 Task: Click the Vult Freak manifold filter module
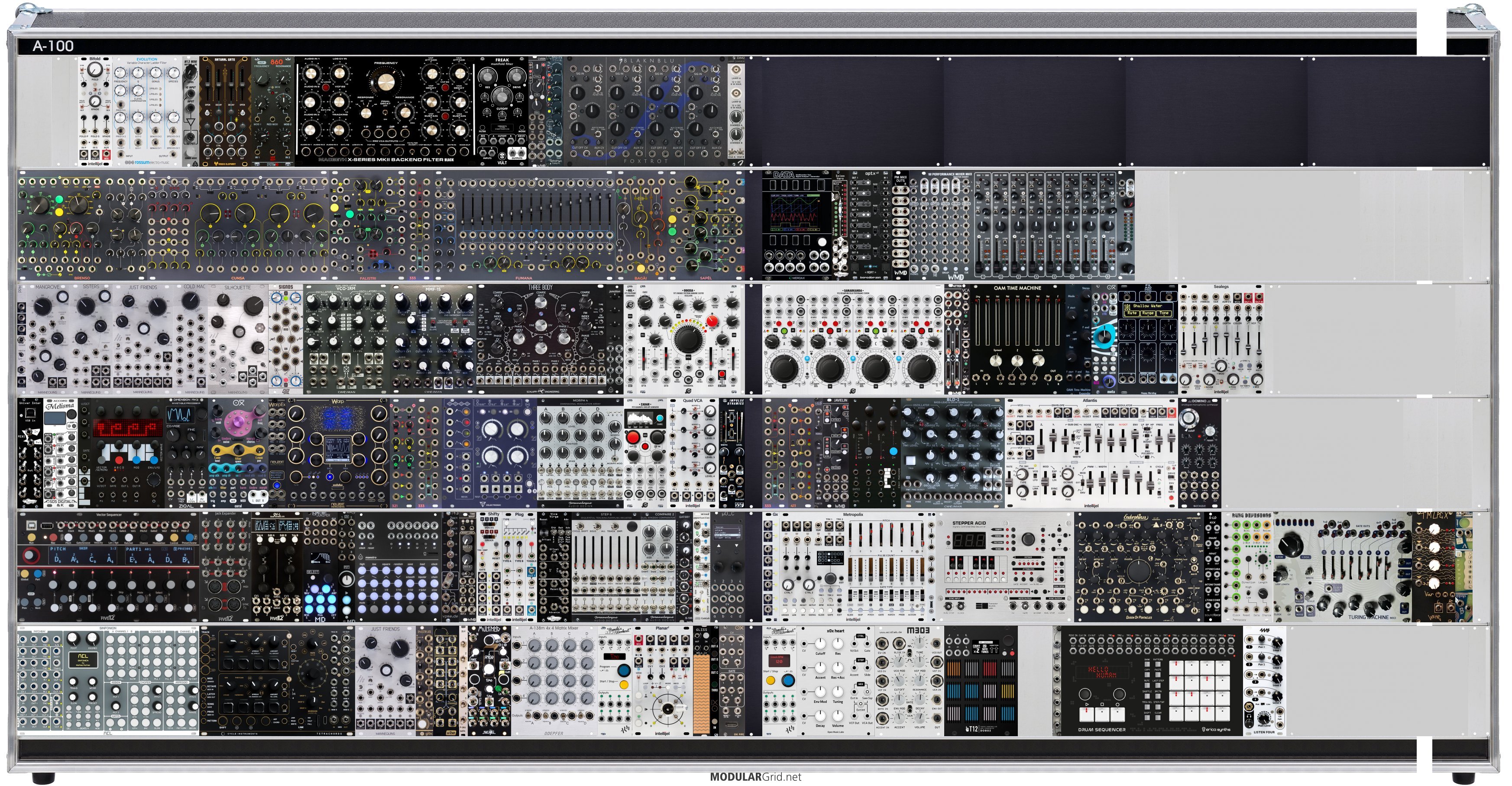[x=502, y=112]
